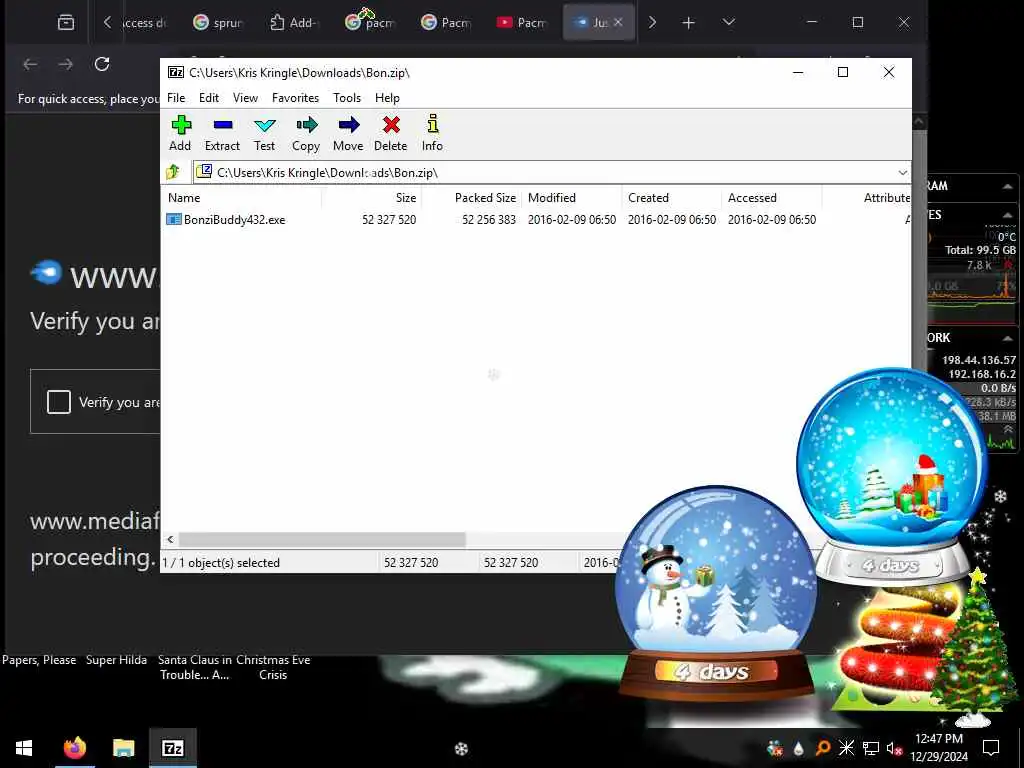This screenshot has width=1024, height=768.
Task: Open the Info tool
Action: click(x=432, y=133)
